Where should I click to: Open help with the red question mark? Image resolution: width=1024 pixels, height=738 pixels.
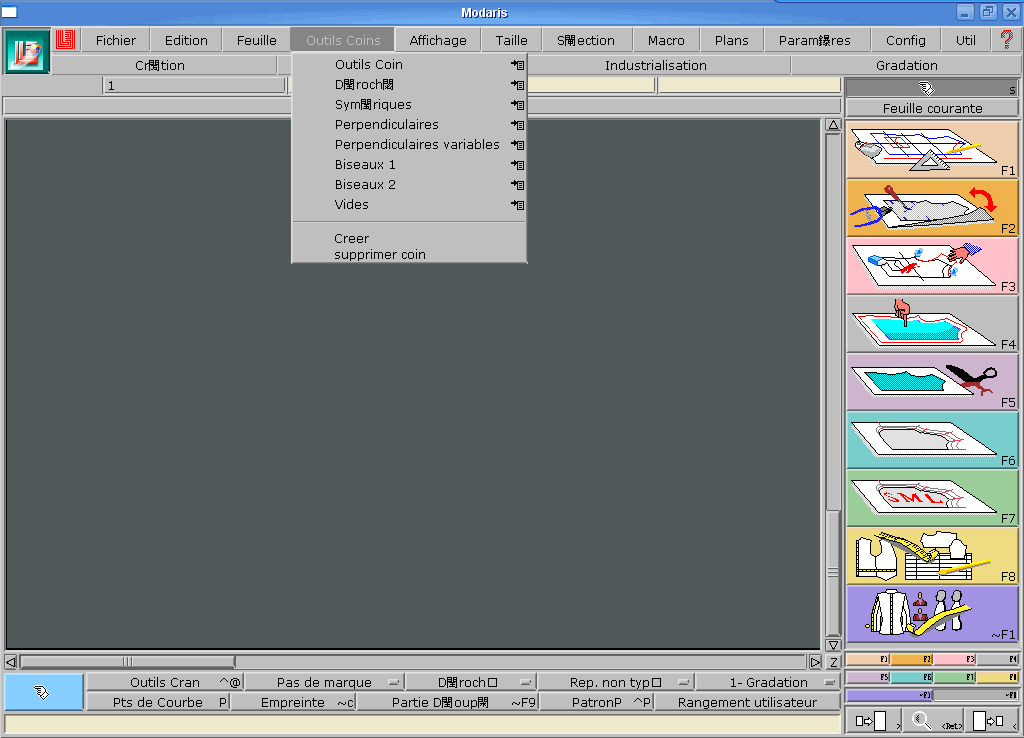click(x=1006, y=39)
